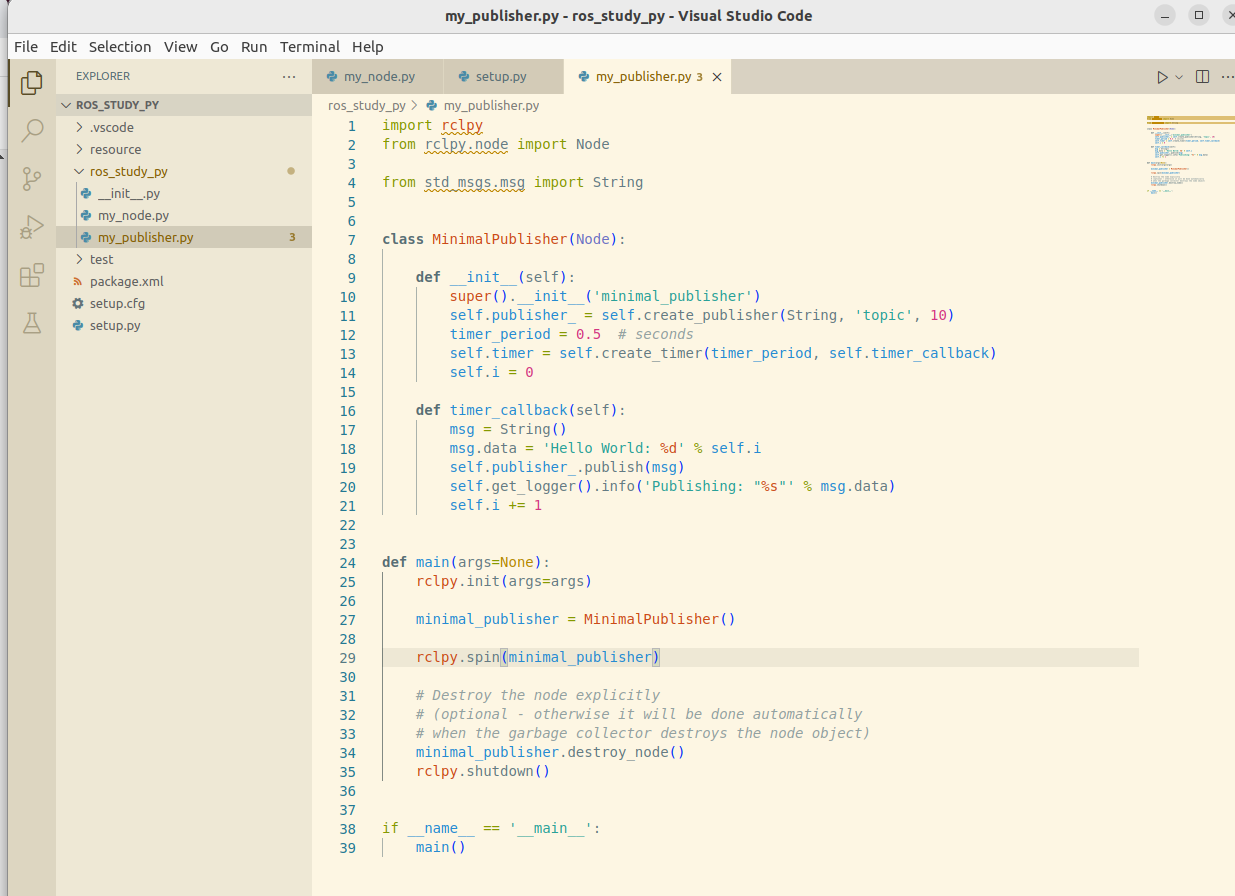Click 'std_msgs.msg' import on line 4
1235x896 pixels.
pyautogui.click(x=475, y=182)
